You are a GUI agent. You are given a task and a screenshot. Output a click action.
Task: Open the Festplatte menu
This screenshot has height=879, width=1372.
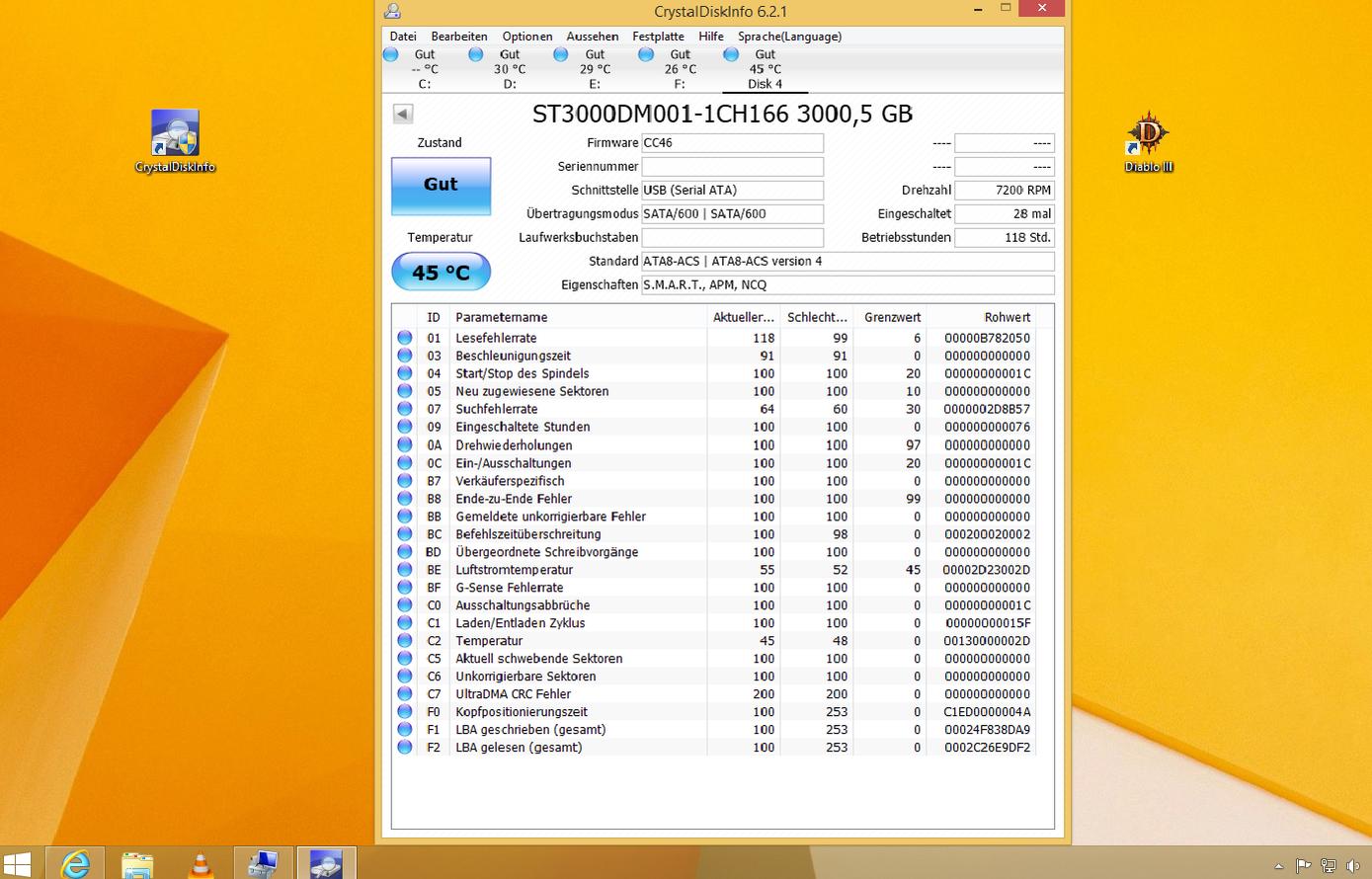click(659, 37)
